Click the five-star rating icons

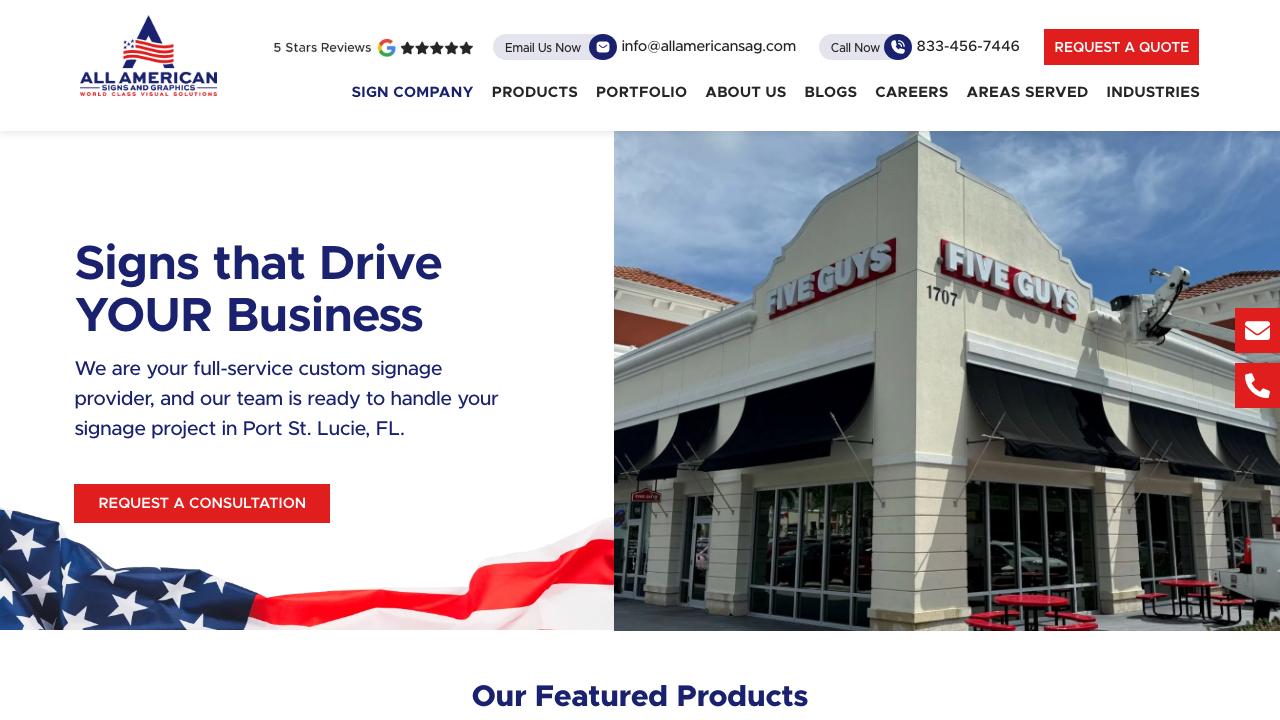(437, 48)
